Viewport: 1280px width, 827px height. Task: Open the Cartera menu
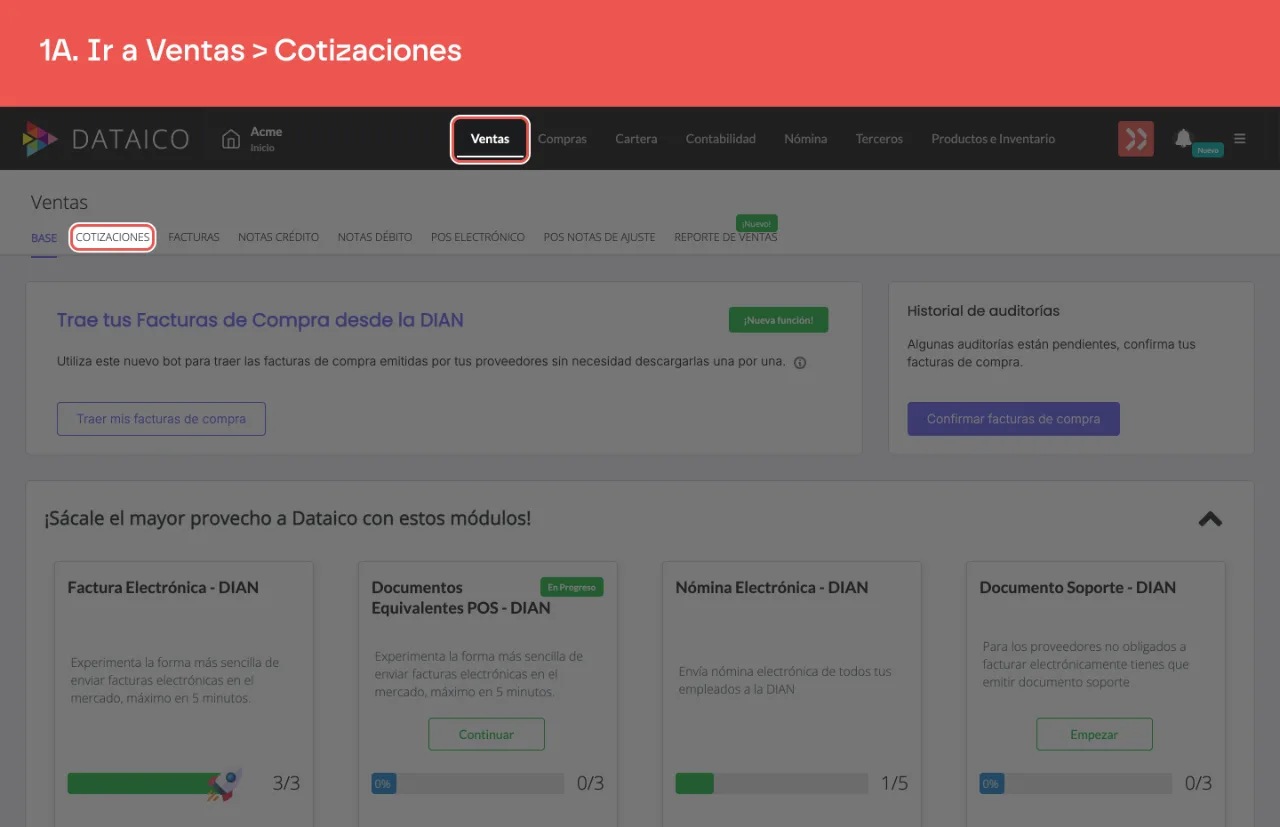(636, 139)
